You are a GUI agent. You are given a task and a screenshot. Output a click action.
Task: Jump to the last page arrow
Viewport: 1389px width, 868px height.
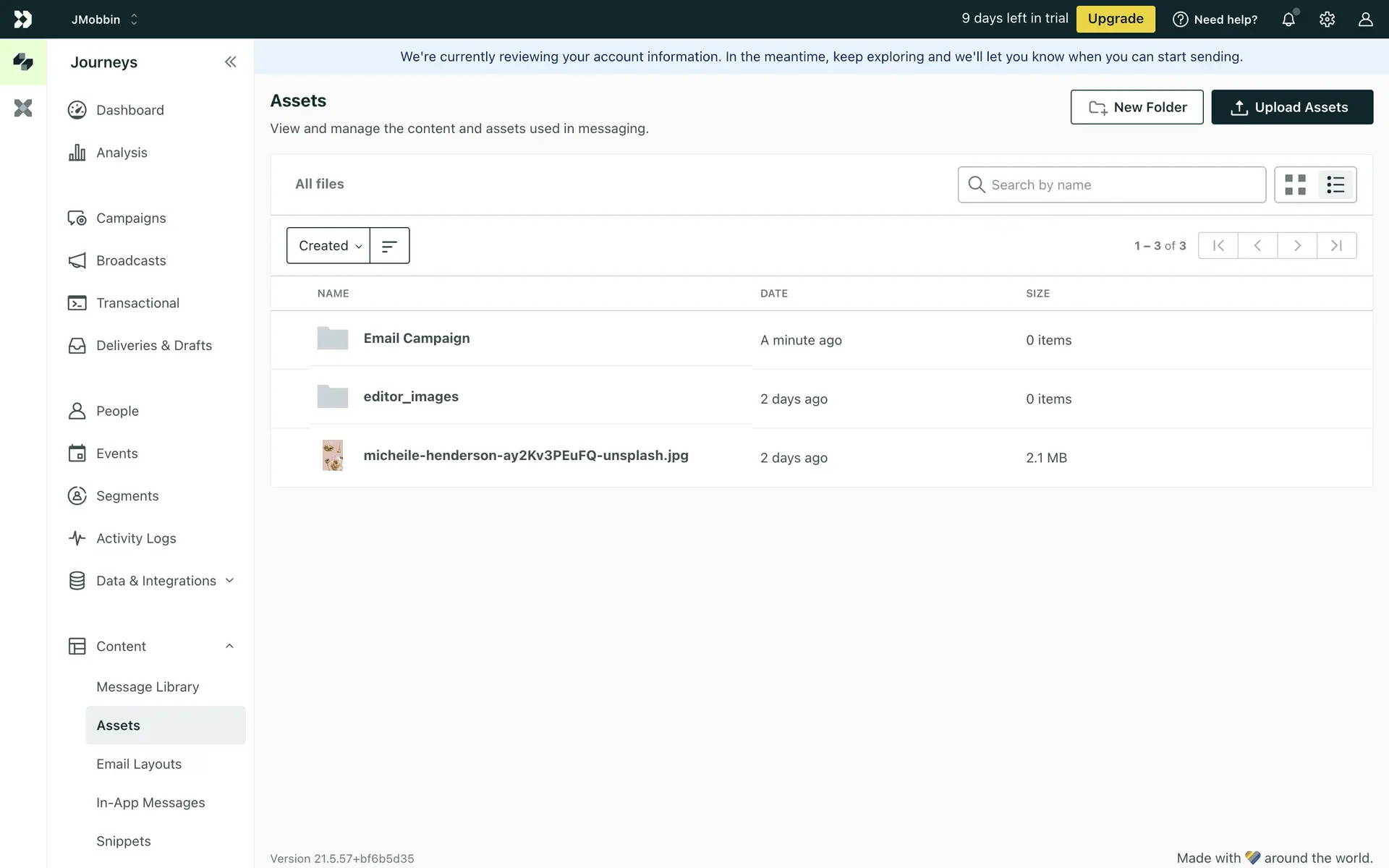click(x=1336, y=246)
